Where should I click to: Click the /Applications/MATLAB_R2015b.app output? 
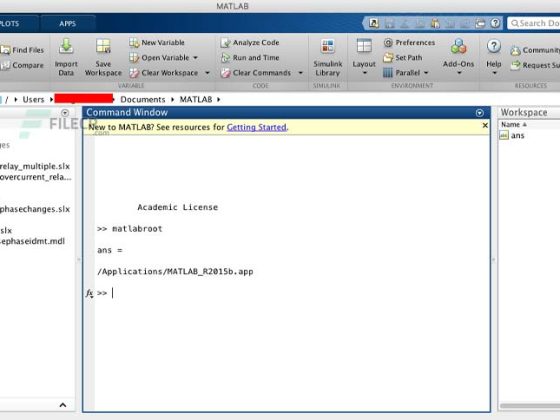point(175,272)
